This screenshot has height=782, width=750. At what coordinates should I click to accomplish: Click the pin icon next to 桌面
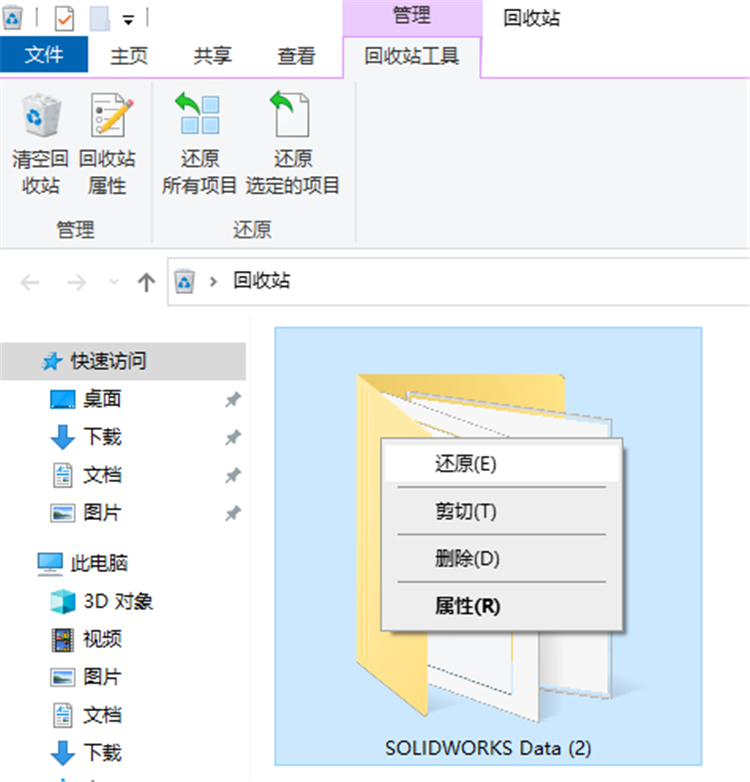click(233, 399)
